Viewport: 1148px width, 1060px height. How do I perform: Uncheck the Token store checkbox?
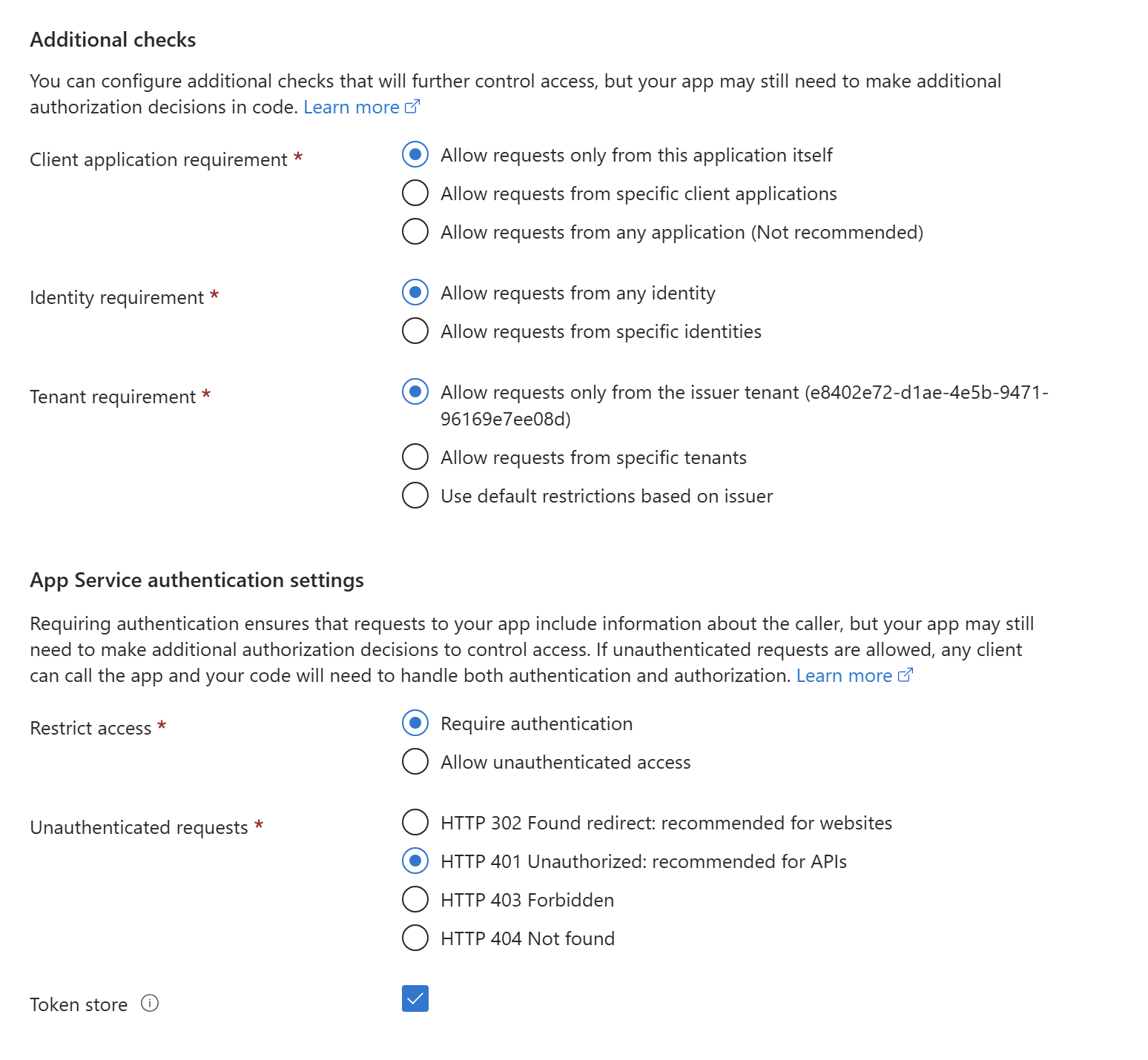(415, 998)
